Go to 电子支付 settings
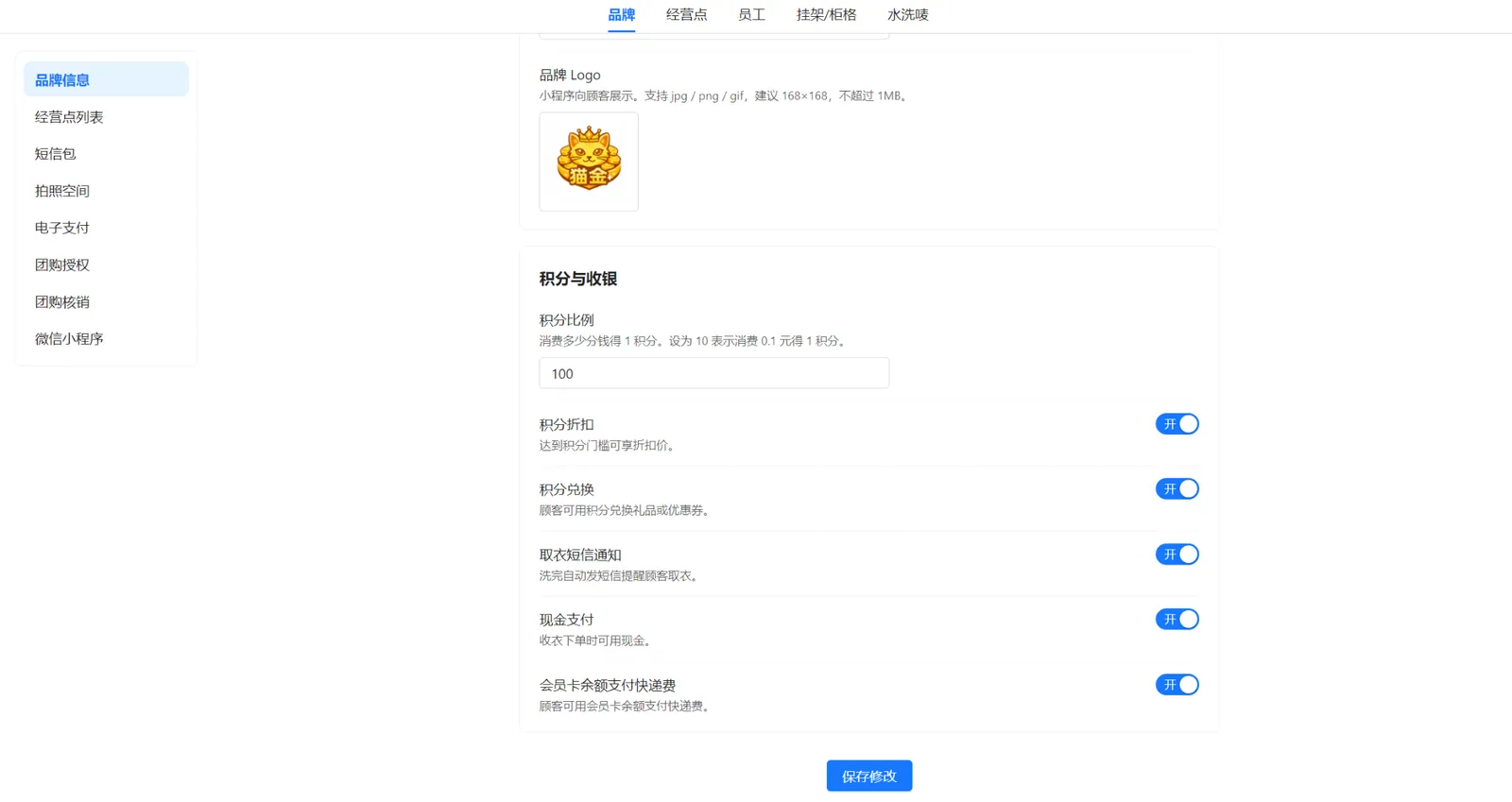 tap(106, 228)
